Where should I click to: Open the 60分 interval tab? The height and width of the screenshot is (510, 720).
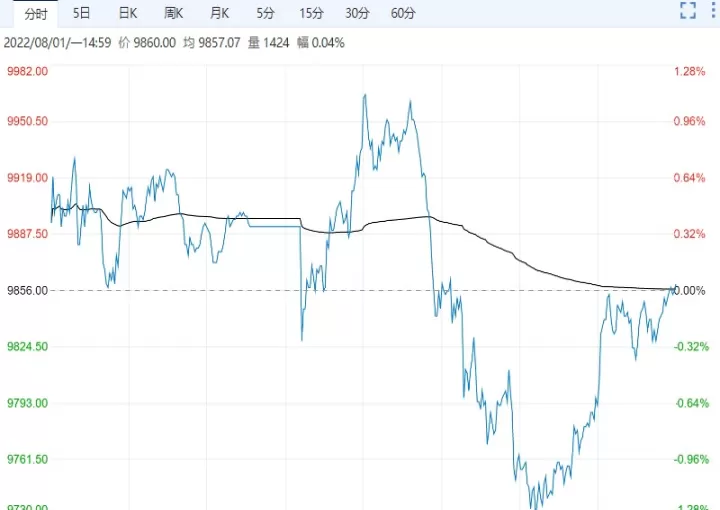(x=403, y=13)
